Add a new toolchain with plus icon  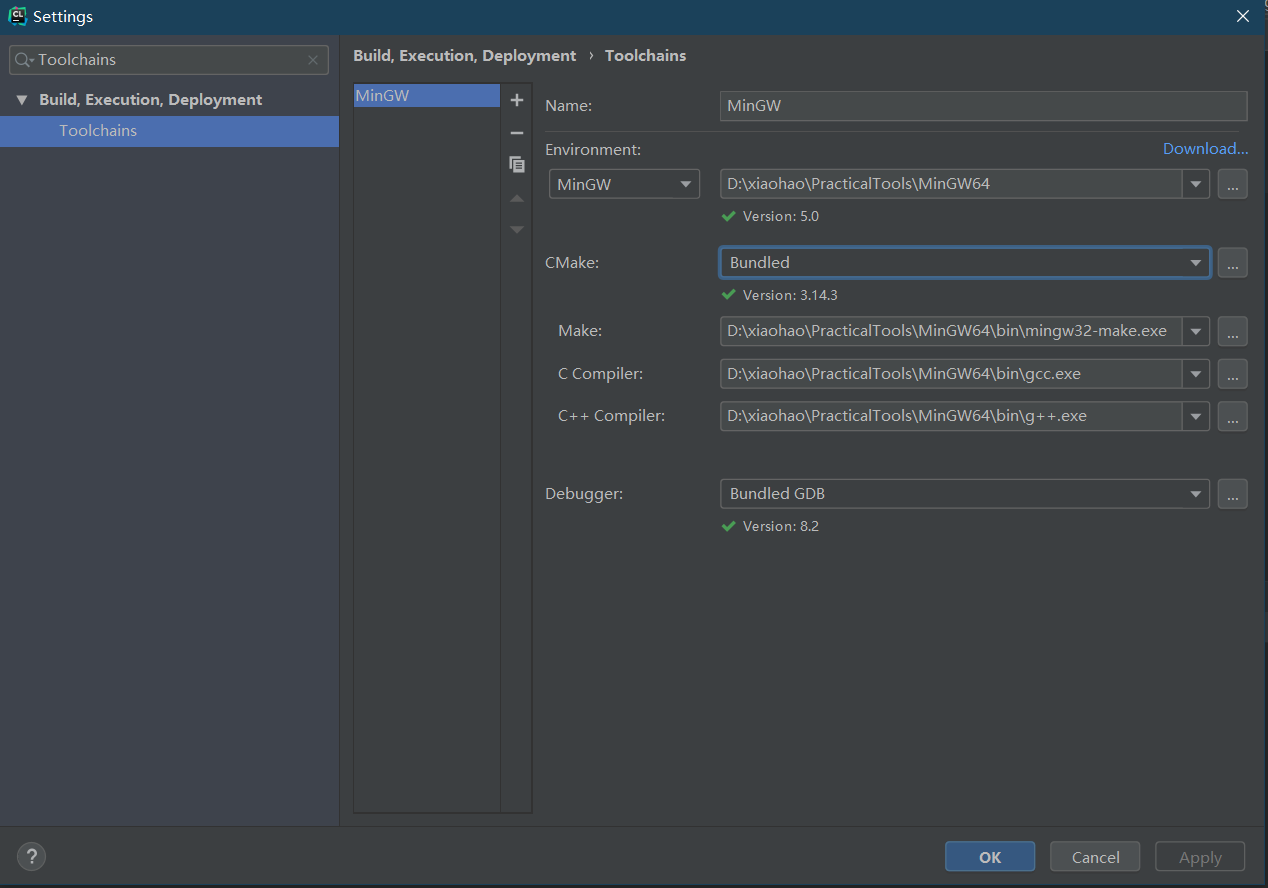(x=516, y=100)
